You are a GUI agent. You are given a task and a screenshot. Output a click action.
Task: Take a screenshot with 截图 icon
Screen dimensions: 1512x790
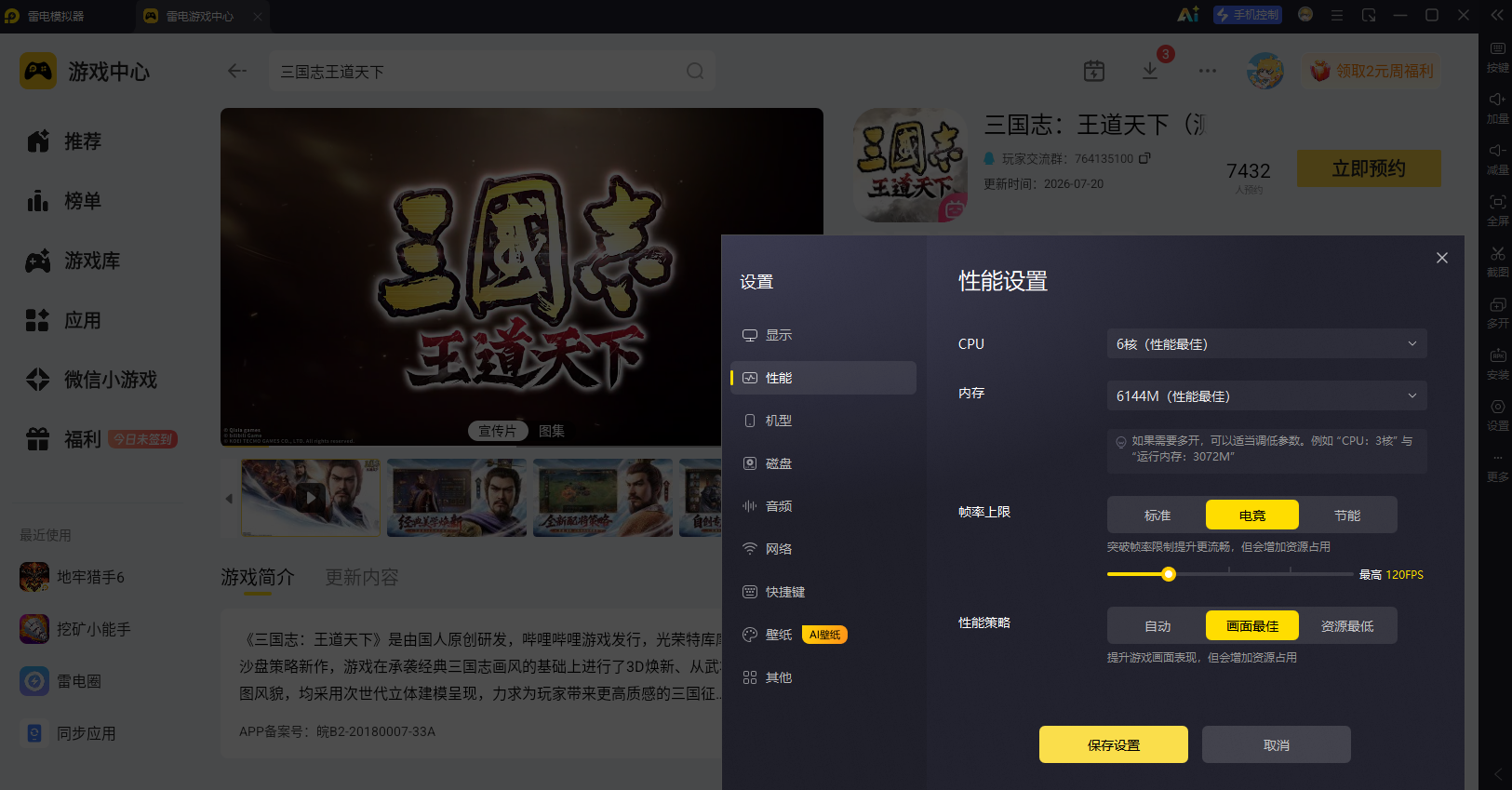point(1498,261)
